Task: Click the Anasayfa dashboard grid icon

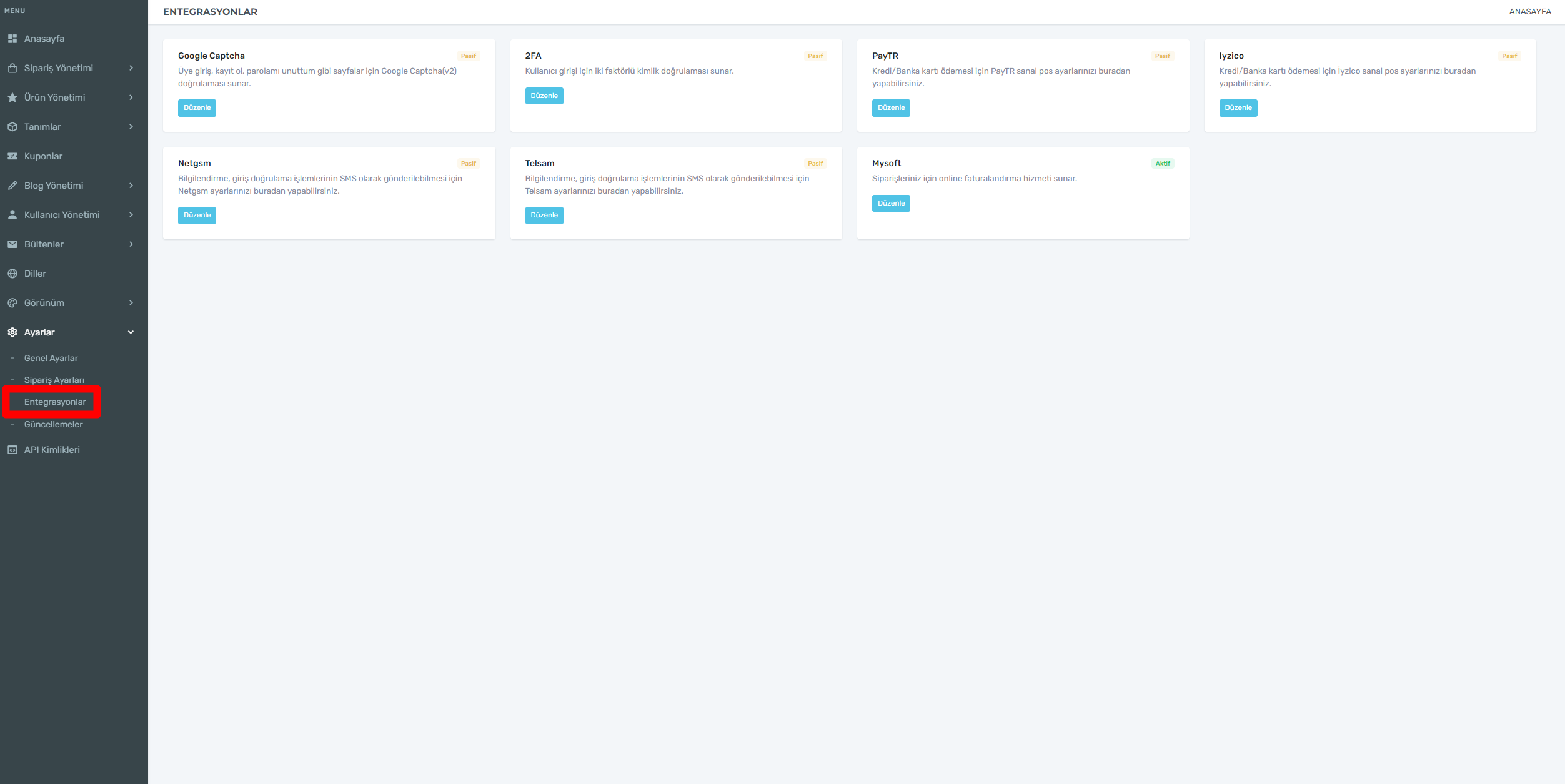Action: pos(12,39)
